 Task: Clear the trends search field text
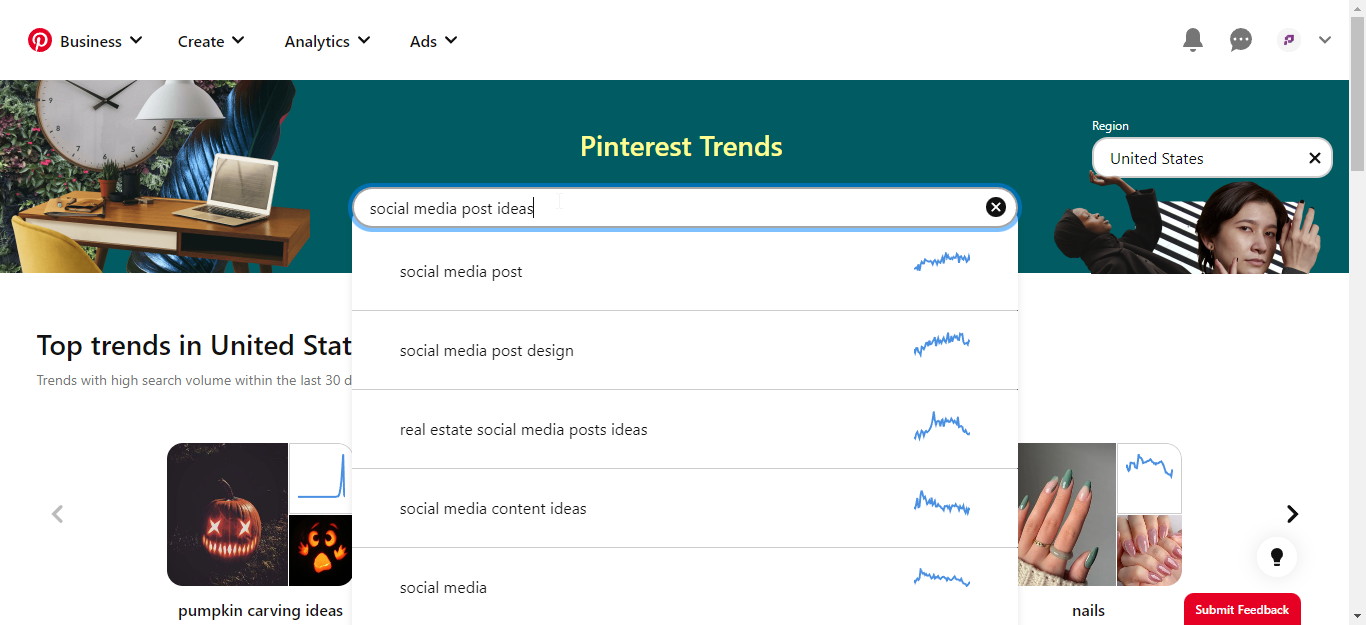click(x=995, y=207)
